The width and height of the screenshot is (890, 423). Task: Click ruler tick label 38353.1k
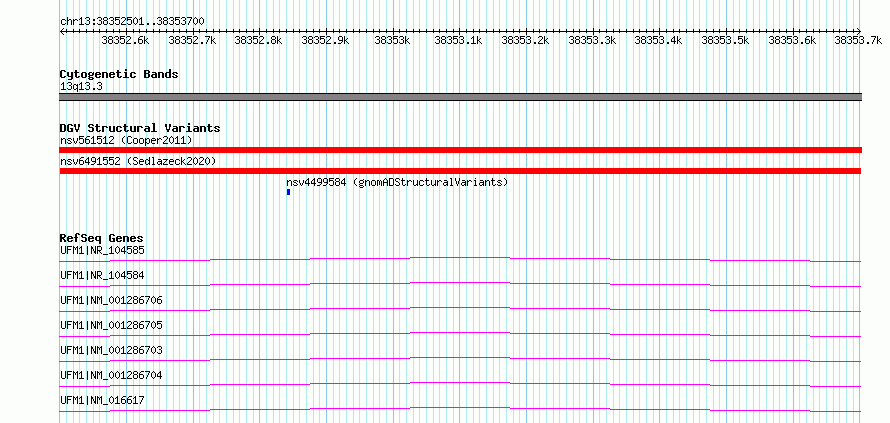(459, 40)
